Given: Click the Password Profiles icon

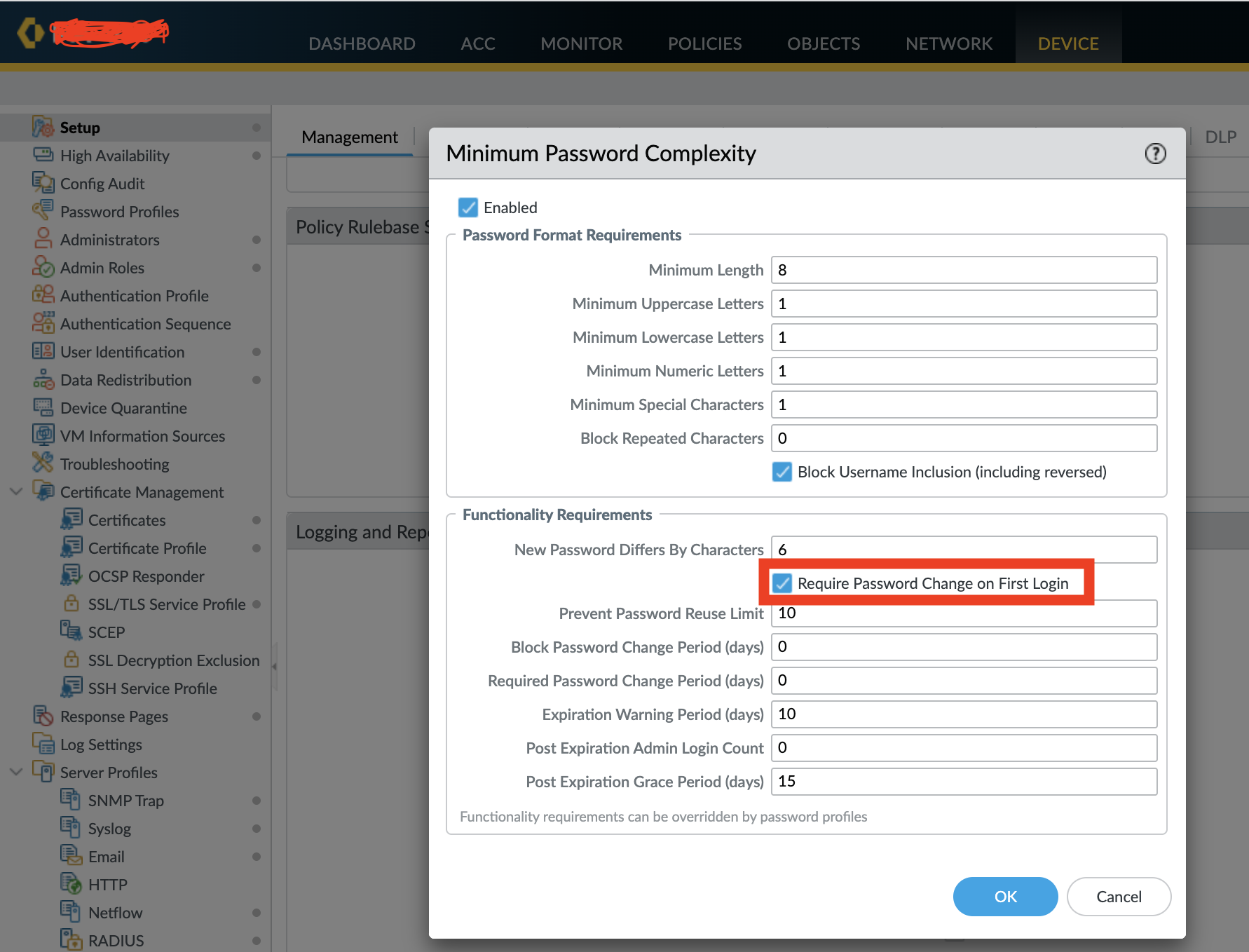Looking at the screenshot, I should pos(43,210).
